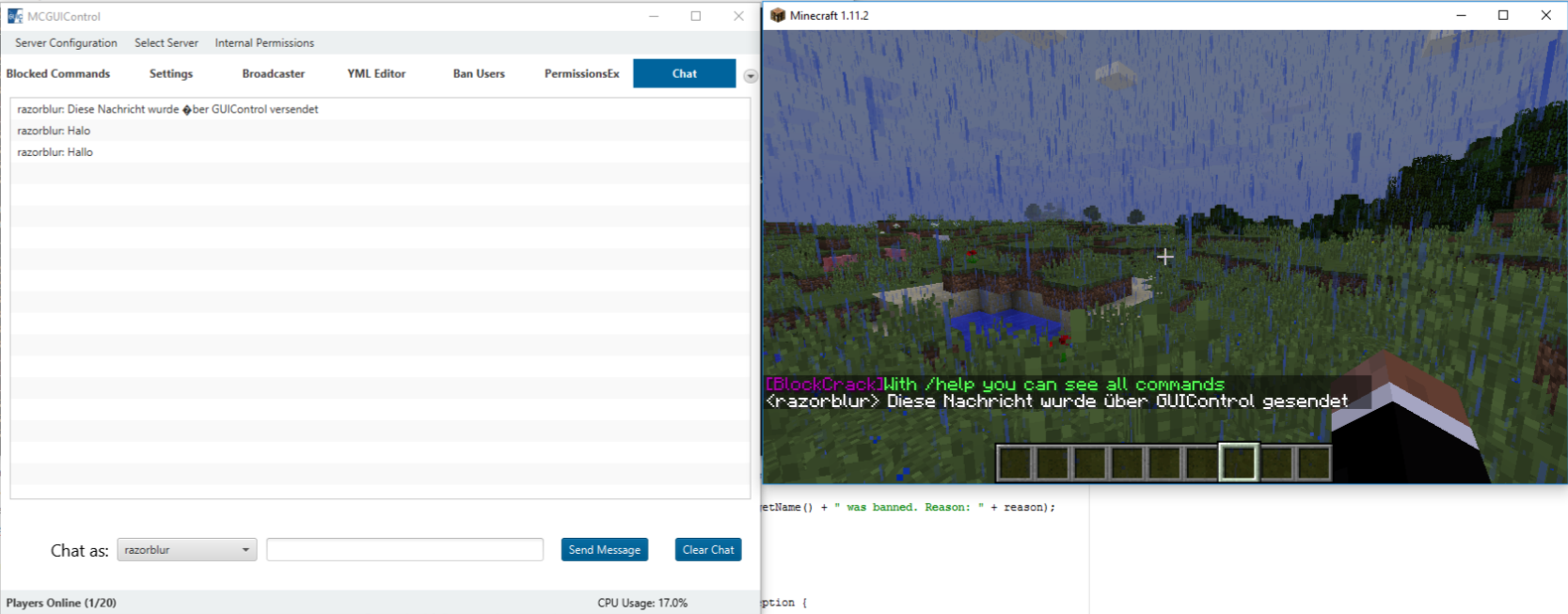The image size is (1568, 614).
Task: Open the Server Configuration menu
Action: 66,43
